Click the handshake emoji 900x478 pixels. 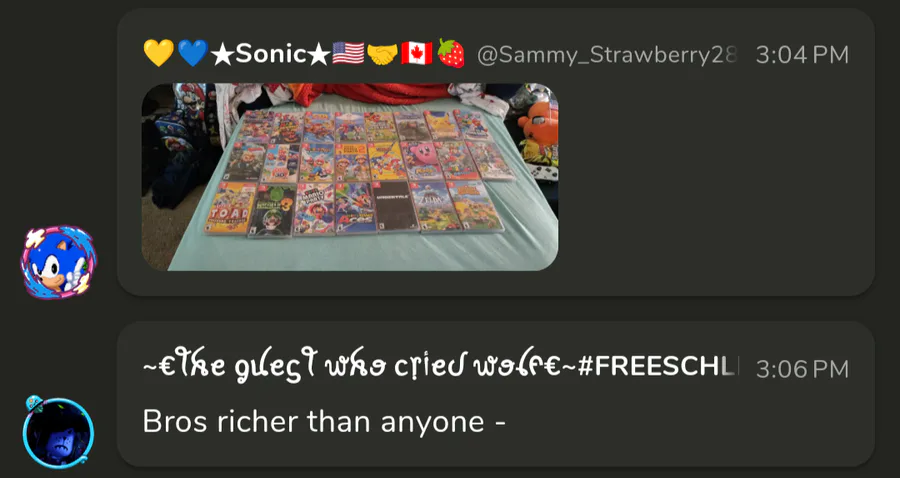382,54
